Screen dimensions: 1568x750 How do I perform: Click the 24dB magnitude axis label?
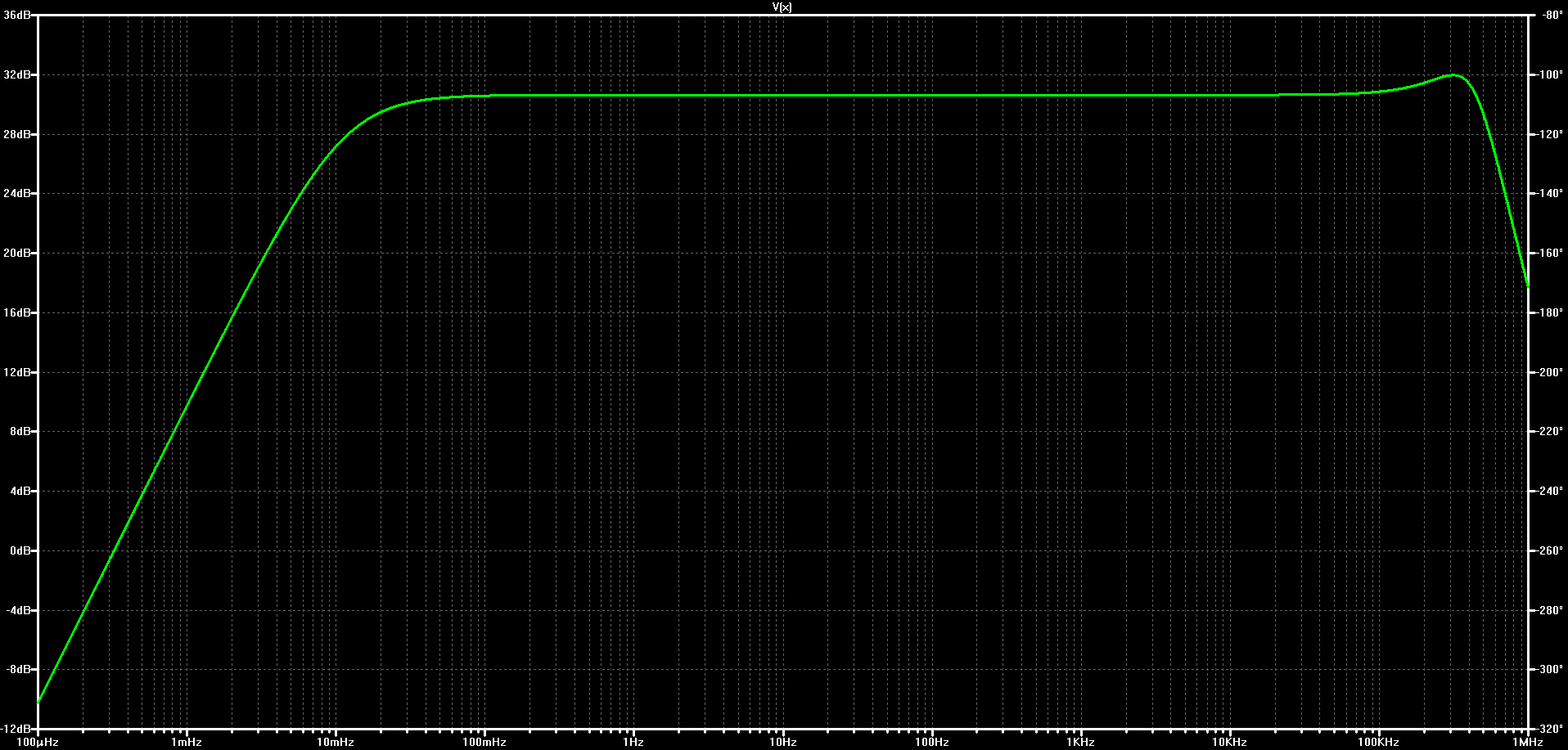[x=18, y=194]
